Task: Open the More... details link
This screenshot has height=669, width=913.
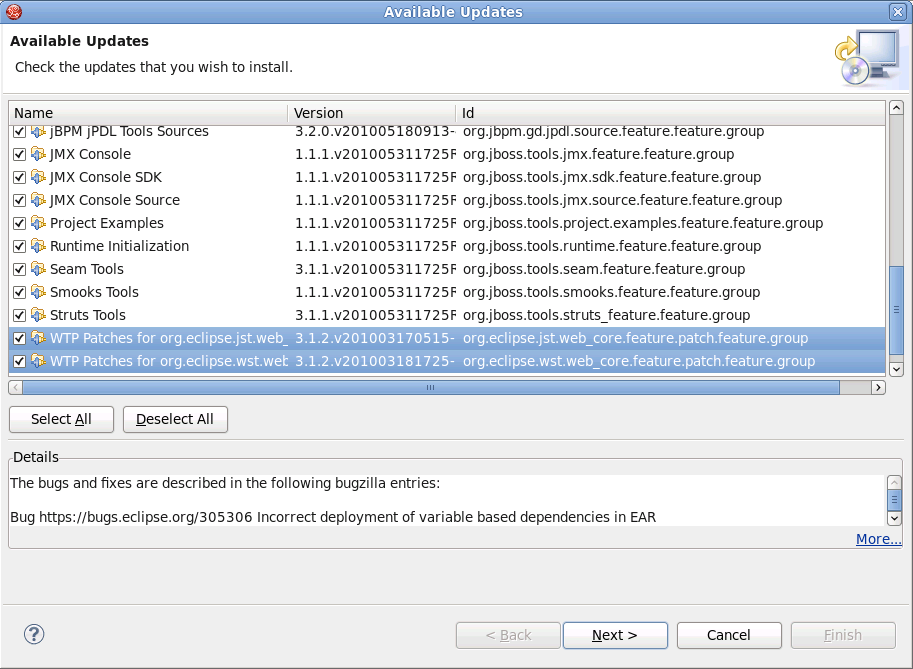Action: [878, 539]
